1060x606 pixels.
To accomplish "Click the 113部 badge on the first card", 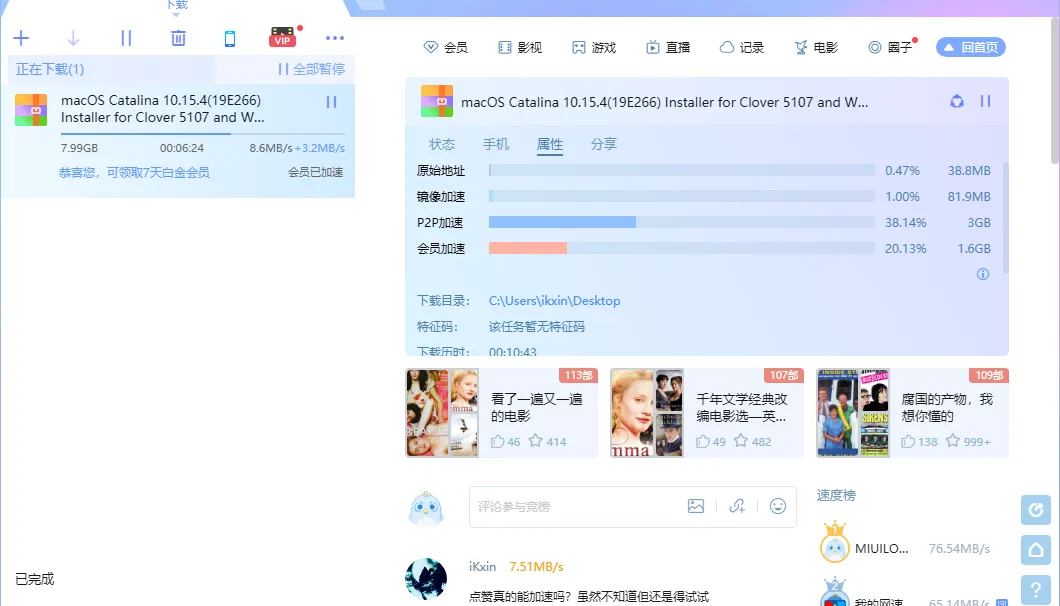I will click(x=578, y=375).
